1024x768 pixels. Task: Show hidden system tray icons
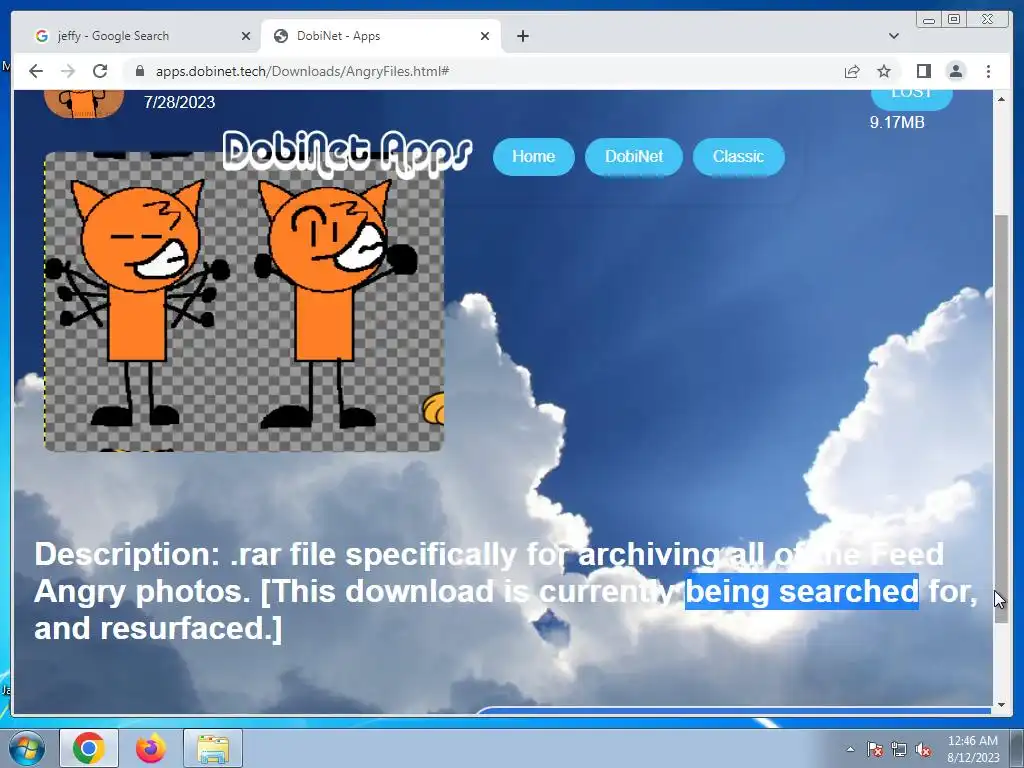pos(850,749)
